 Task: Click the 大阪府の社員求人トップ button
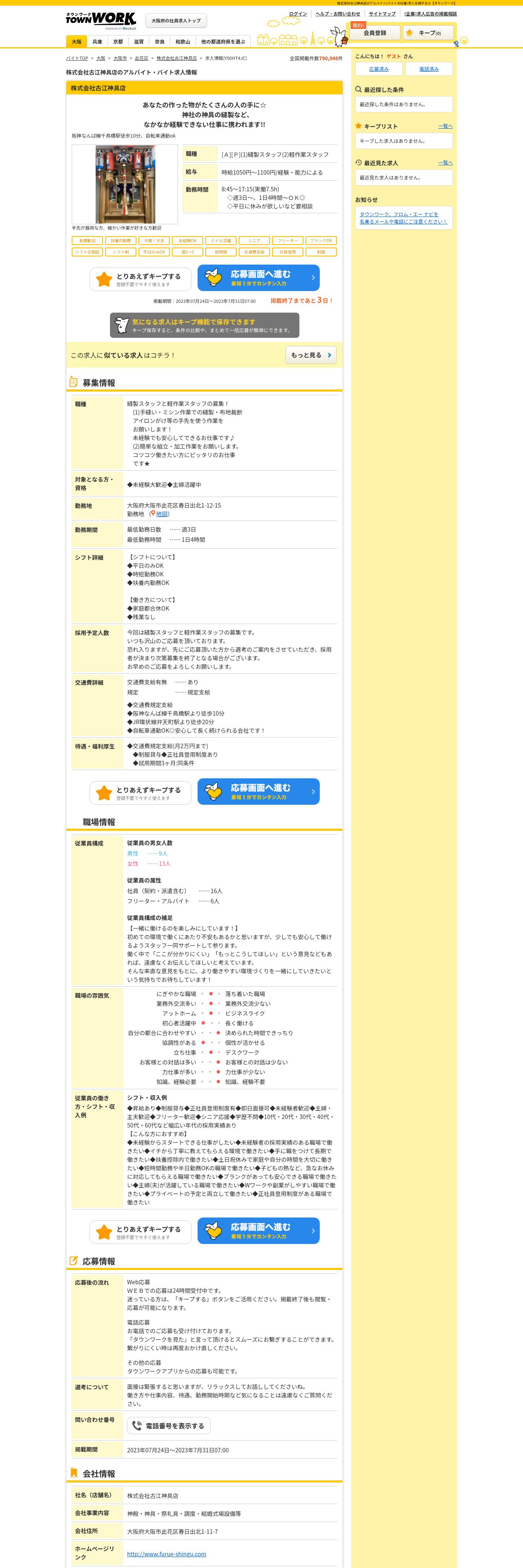pyautogui.click(x=176, y=21)
